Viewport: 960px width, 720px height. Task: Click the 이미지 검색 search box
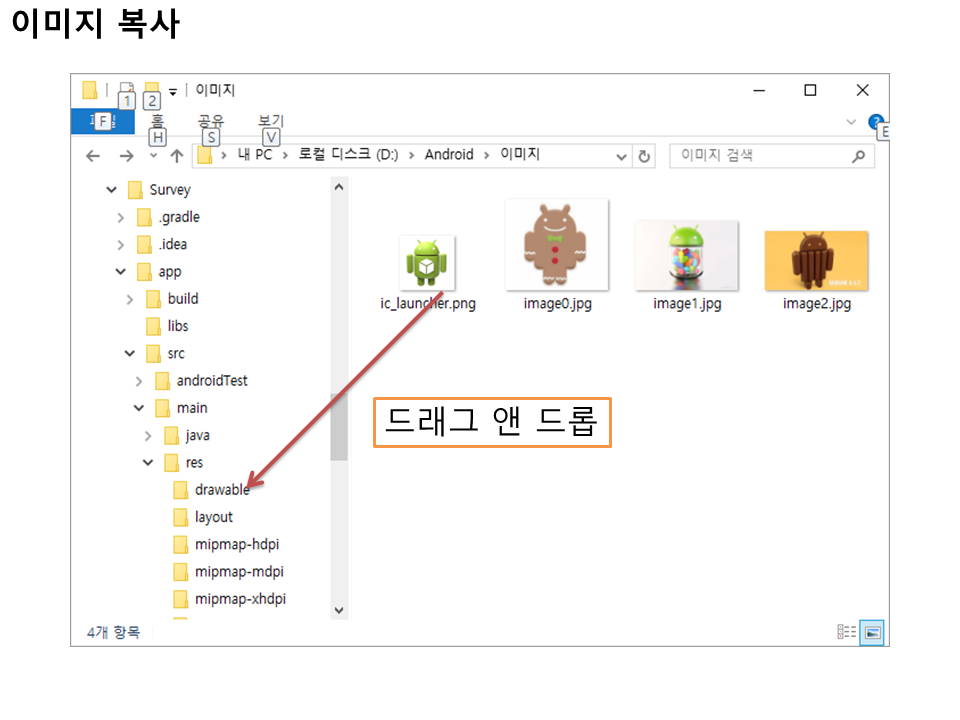(760, 155)
